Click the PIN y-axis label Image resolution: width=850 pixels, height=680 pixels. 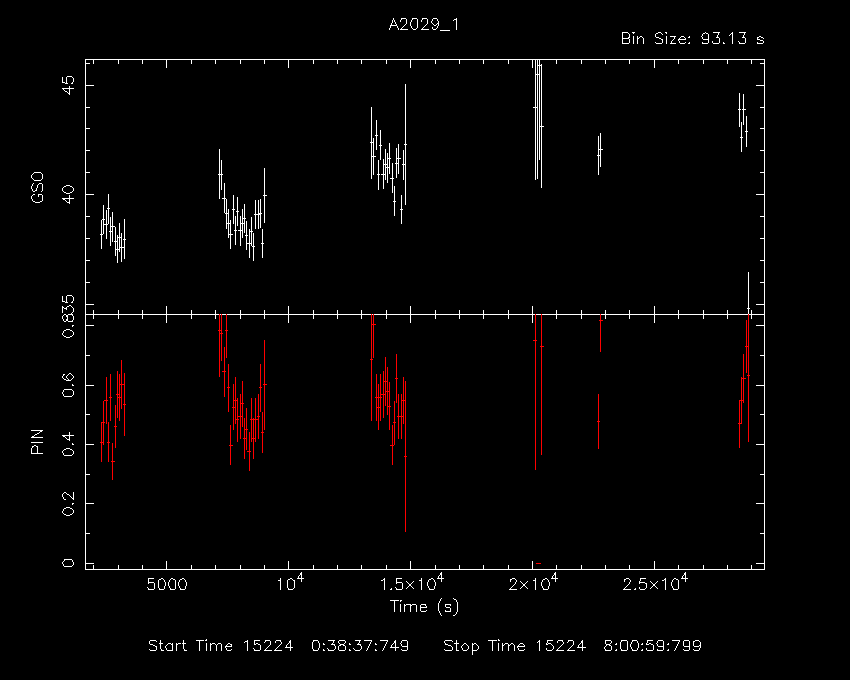[37, 441]
